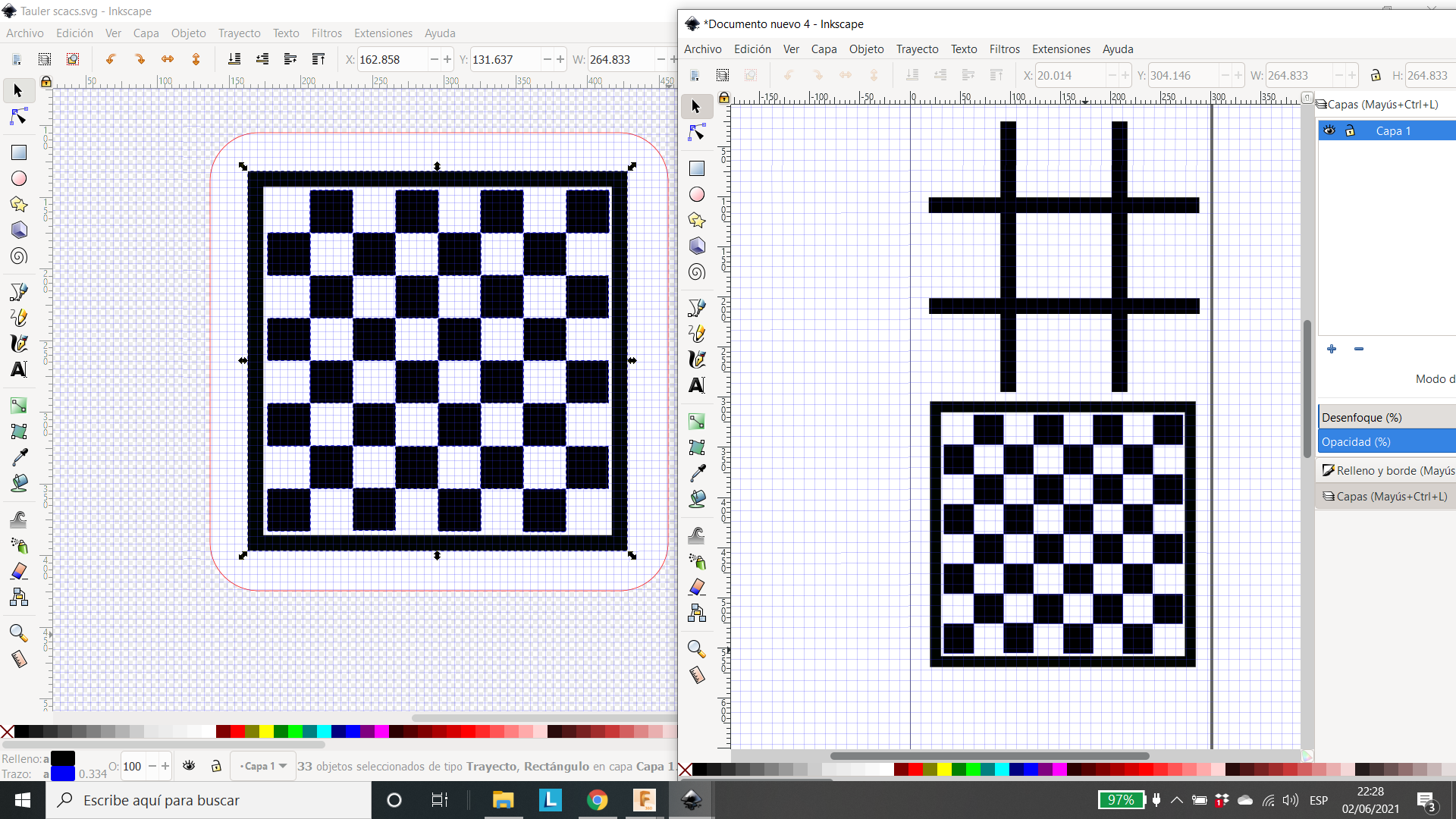Viewport: 1456px width, 819px height.
Task: Select the pencil freehand tool in Documento nuevo 4
Action: [x=696, y=334]
